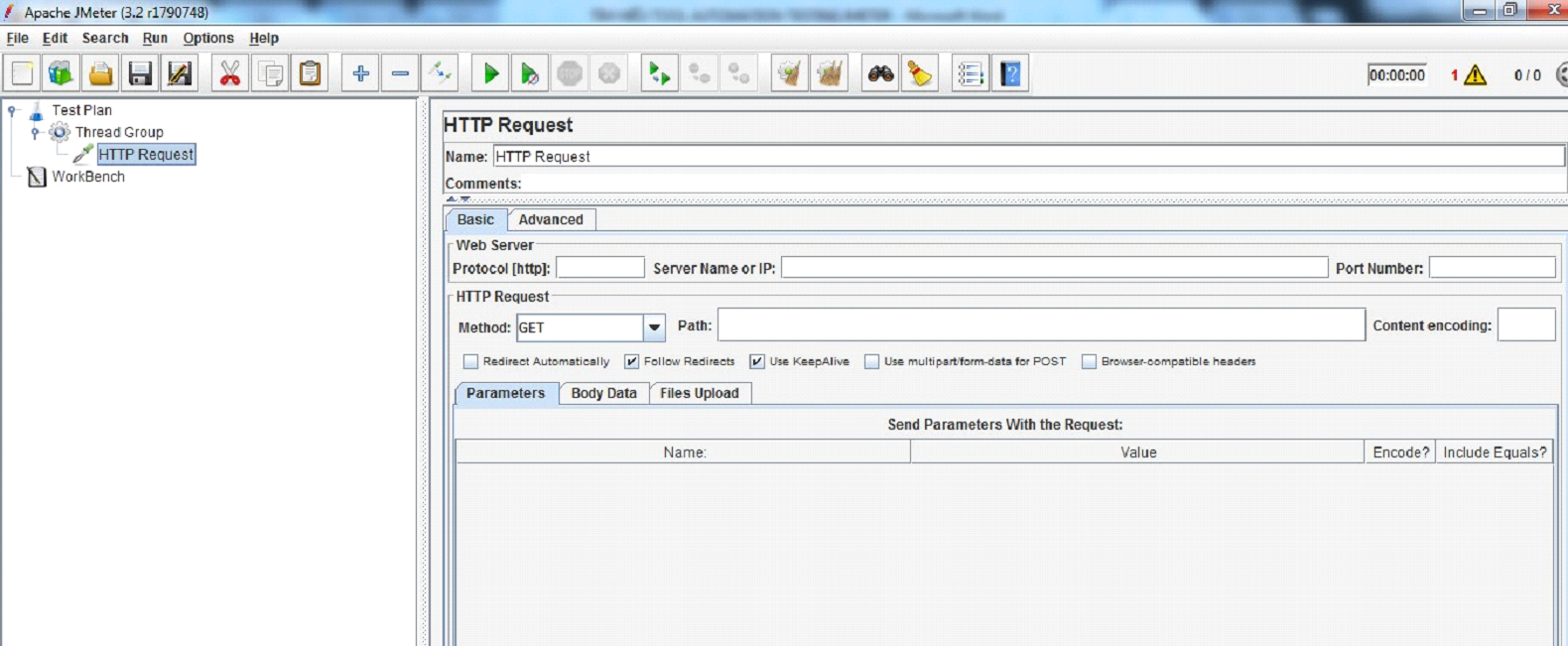The height and width of the screenshot is (646, 1568).
Task: Open the Search menu
Action: 105,38
